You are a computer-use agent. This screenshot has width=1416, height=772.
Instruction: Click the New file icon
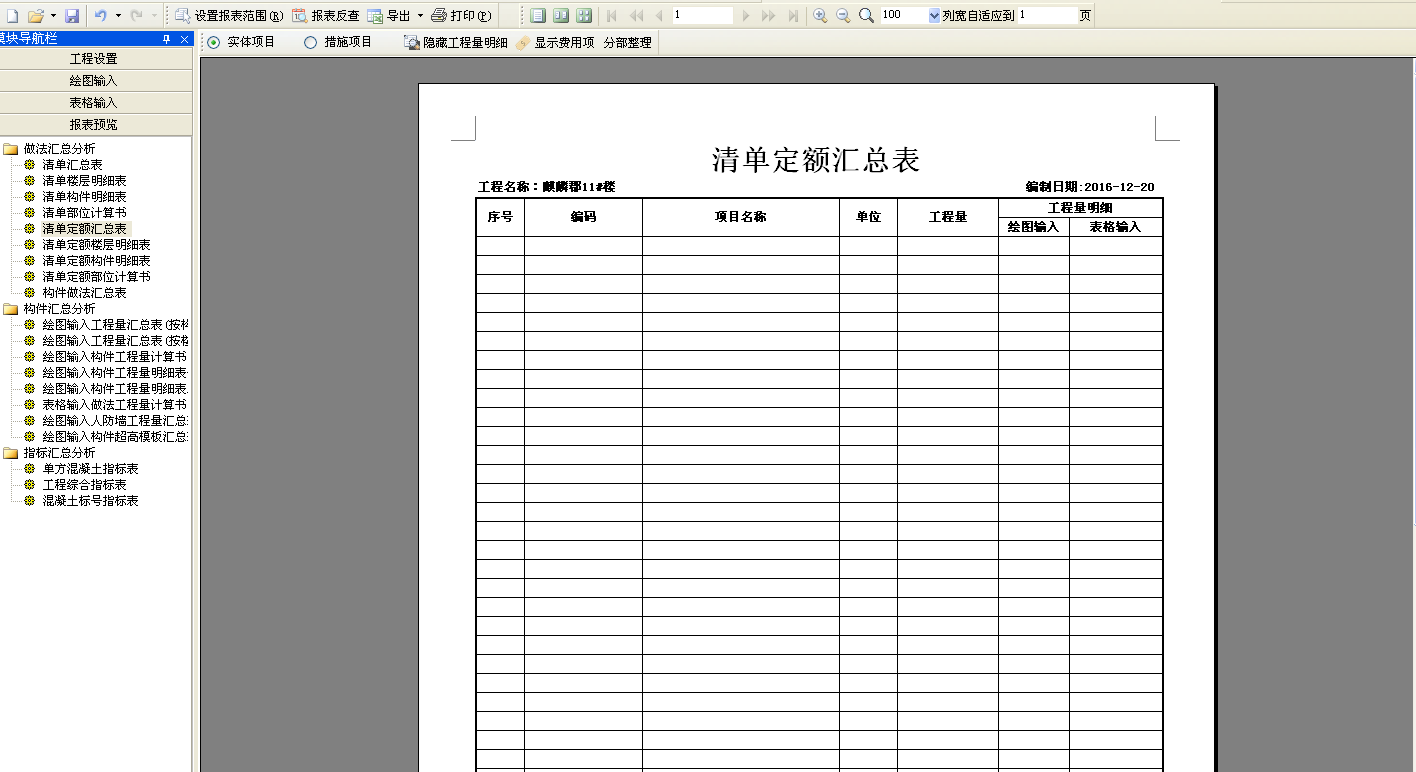point(12,16)
